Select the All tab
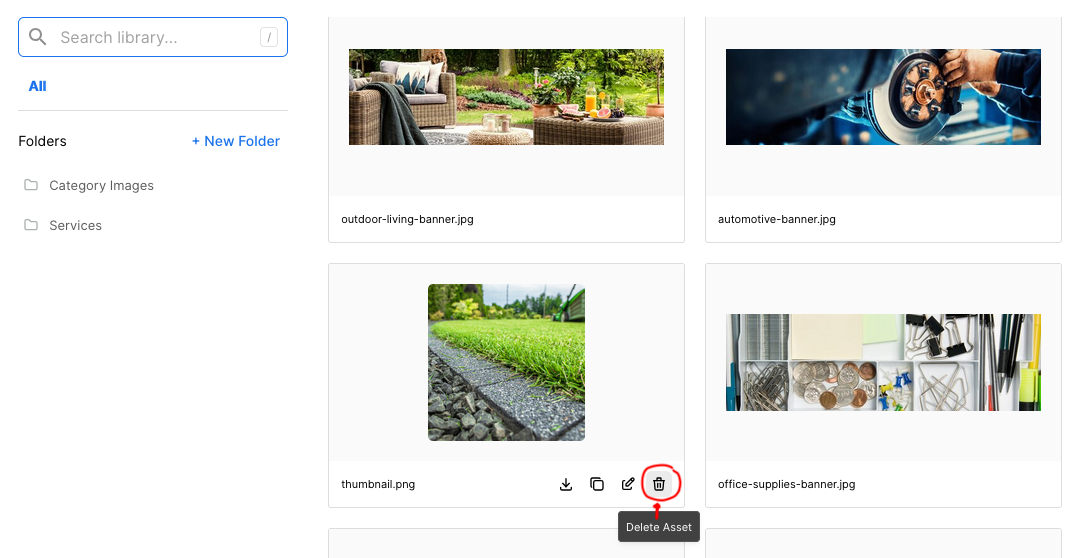The height and width of the screenshot is (558, 1074). (x=37, y=86)
